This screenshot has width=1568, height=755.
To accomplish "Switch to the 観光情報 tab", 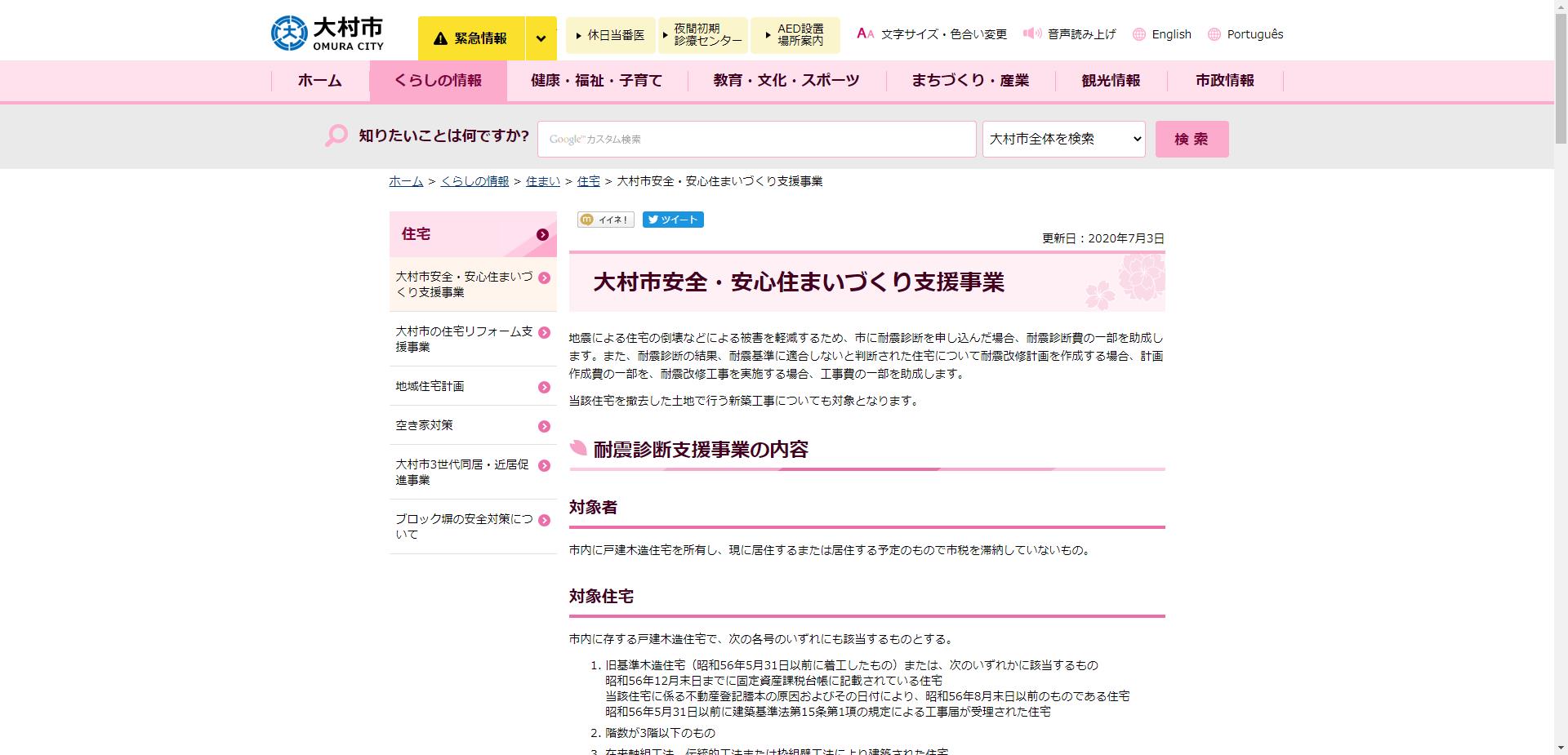I will click(x=1111, y=80).
